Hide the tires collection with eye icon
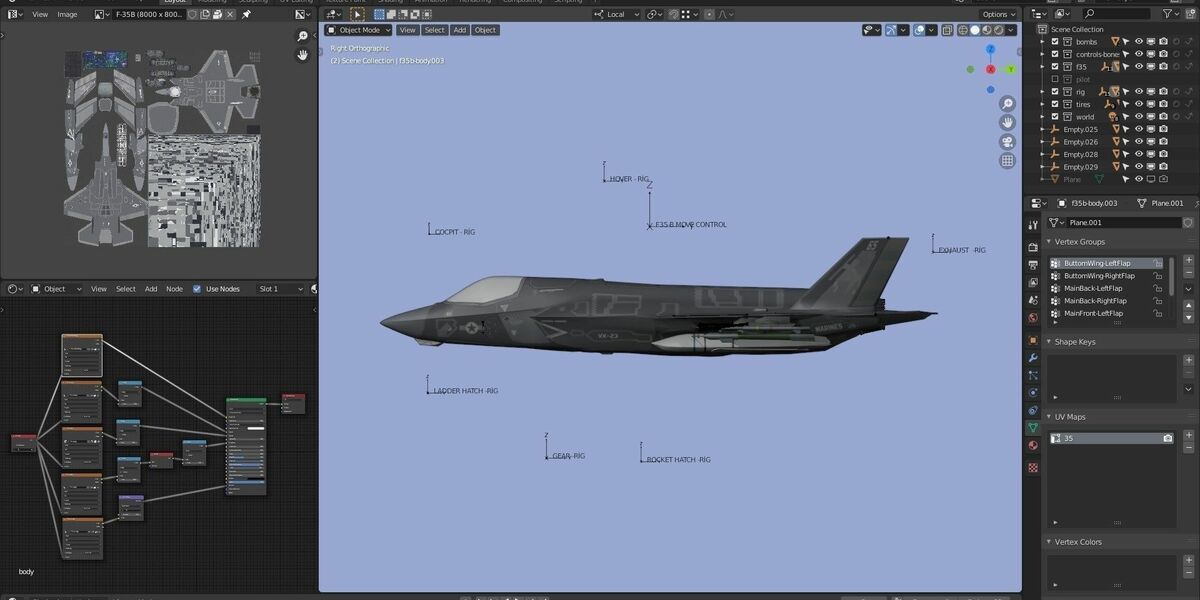 click(1138, 104)
